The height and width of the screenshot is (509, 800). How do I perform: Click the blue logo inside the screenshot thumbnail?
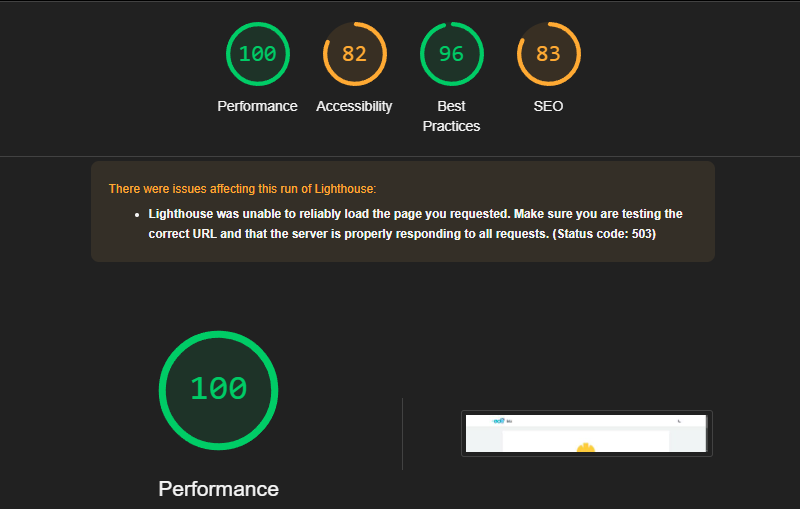point(498,421)
